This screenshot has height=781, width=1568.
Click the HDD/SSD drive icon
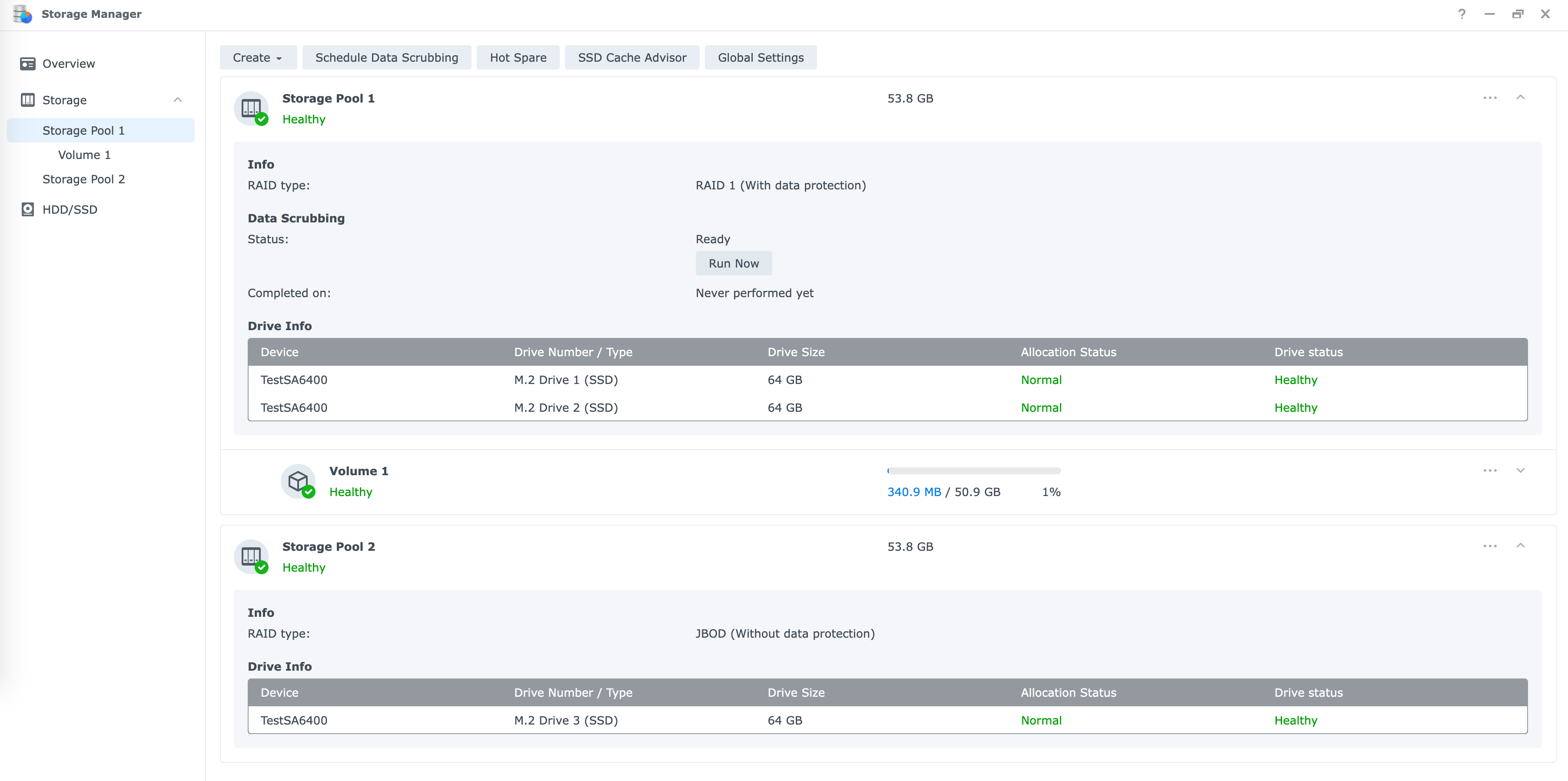27,209
